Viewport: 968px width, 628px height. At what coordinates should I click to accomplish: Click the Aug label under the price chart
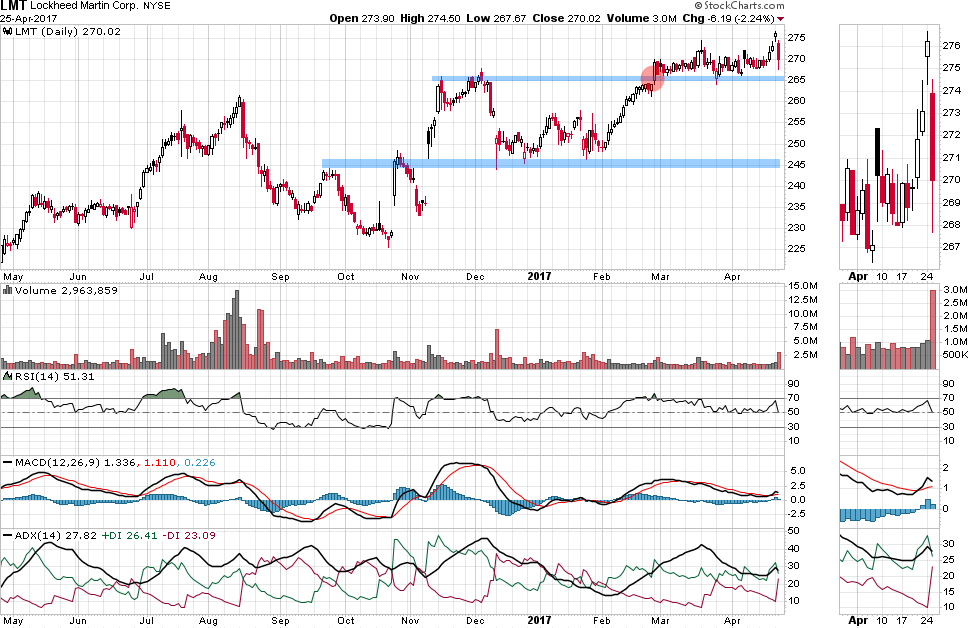[209, 277]
